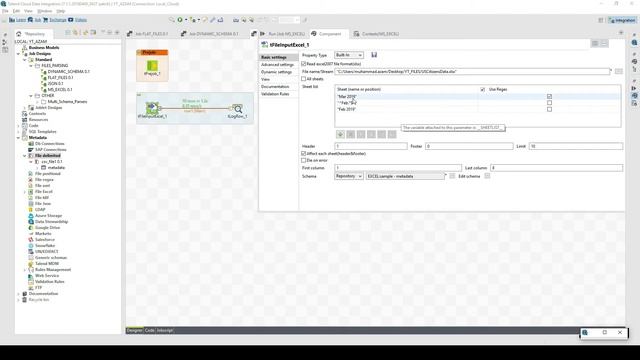Toggle Affect each sheet(header&footer) checkbox
This screenshot has height=360, width=640.
(304, 153)
